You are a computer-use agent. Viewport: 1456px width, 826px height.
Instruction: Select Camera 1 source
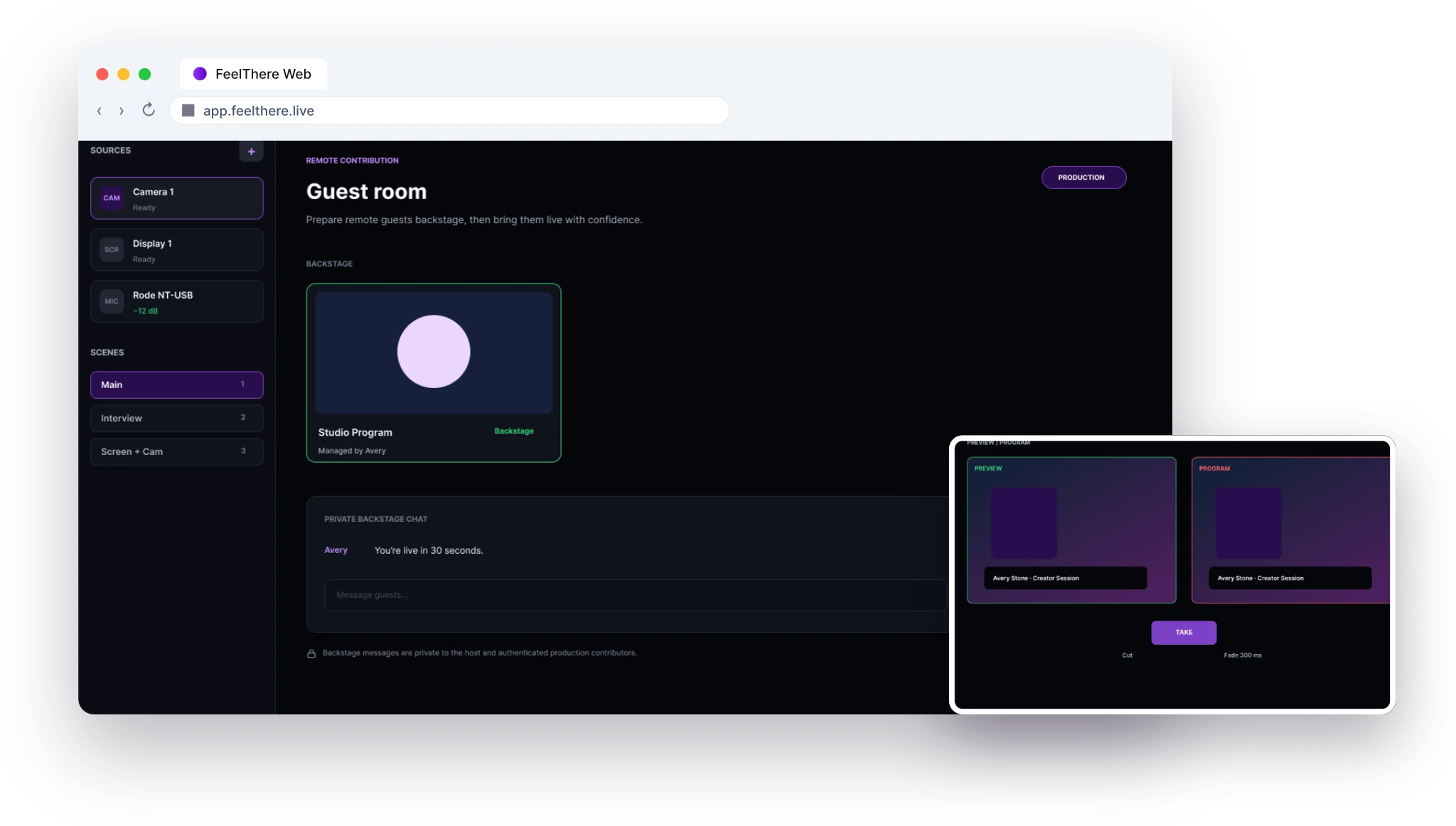[x=177, y=198]
